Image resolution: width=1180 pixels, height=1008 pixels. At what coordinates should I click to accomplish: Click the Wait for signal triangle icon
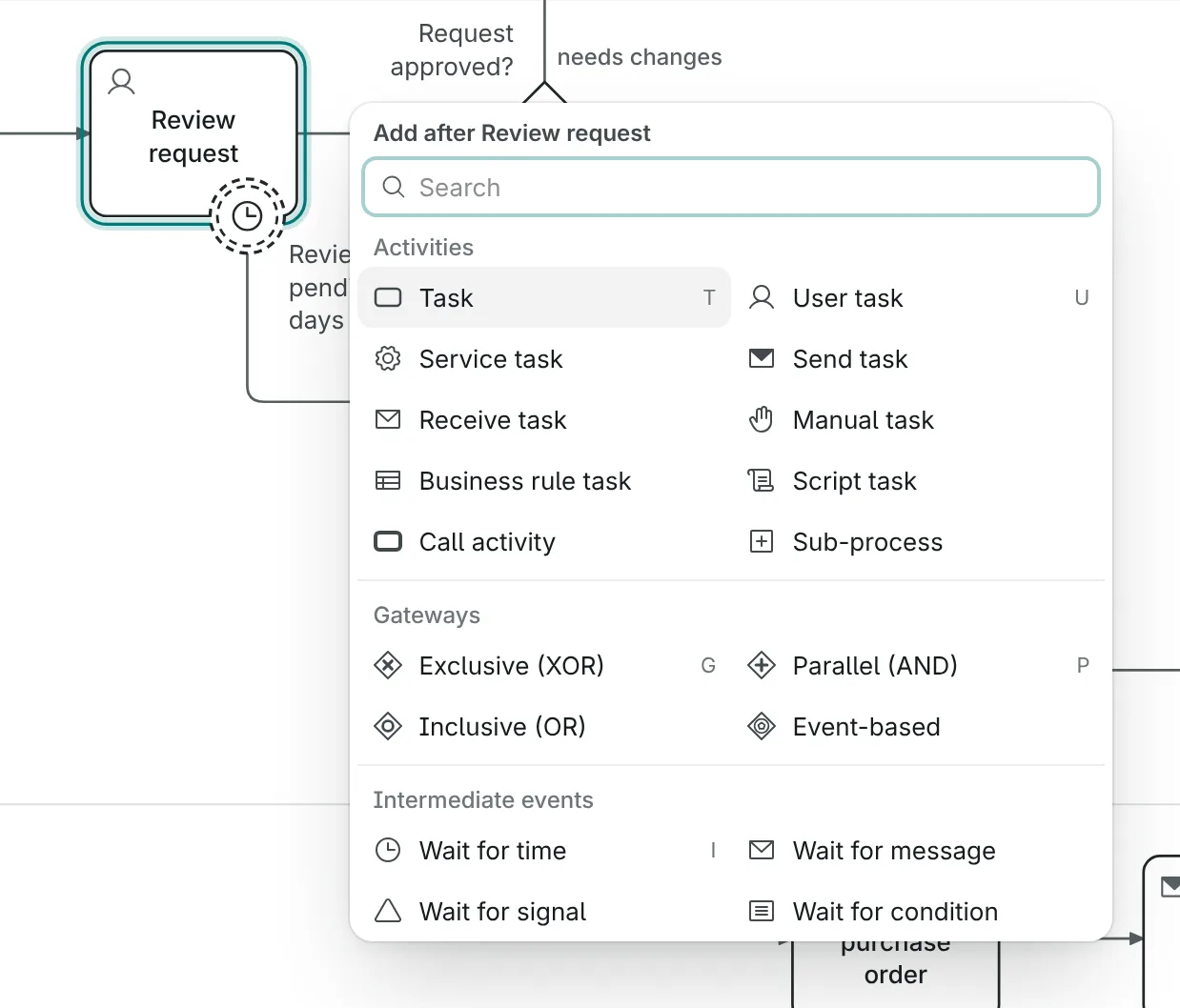tap(388, 911)
